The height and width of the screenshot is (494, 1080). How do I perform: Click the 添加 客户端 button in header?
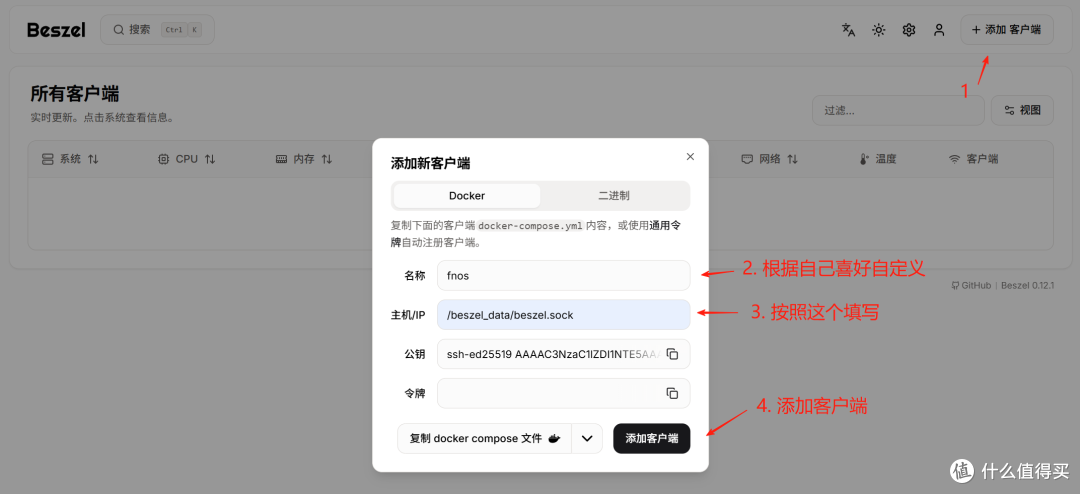tap(1006, 30)
